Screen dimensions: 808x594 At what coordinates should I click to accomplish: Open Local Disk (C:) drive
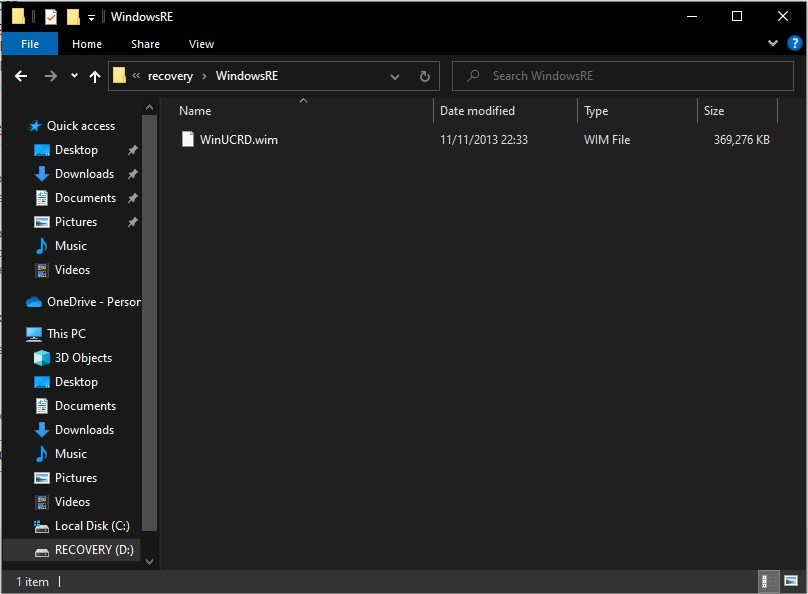[92, 526]
